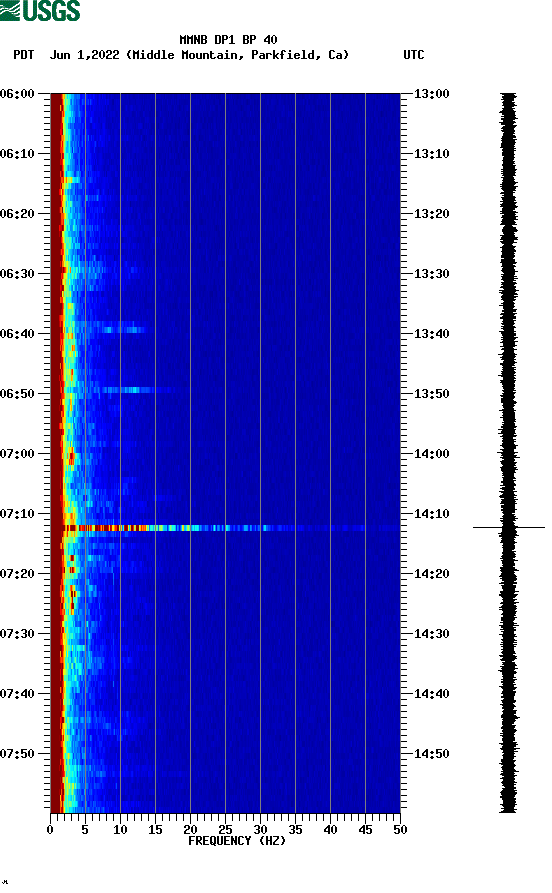Click the 13:50 UTC time label
The height and width of the screenshot is (893, 552).
431,394
